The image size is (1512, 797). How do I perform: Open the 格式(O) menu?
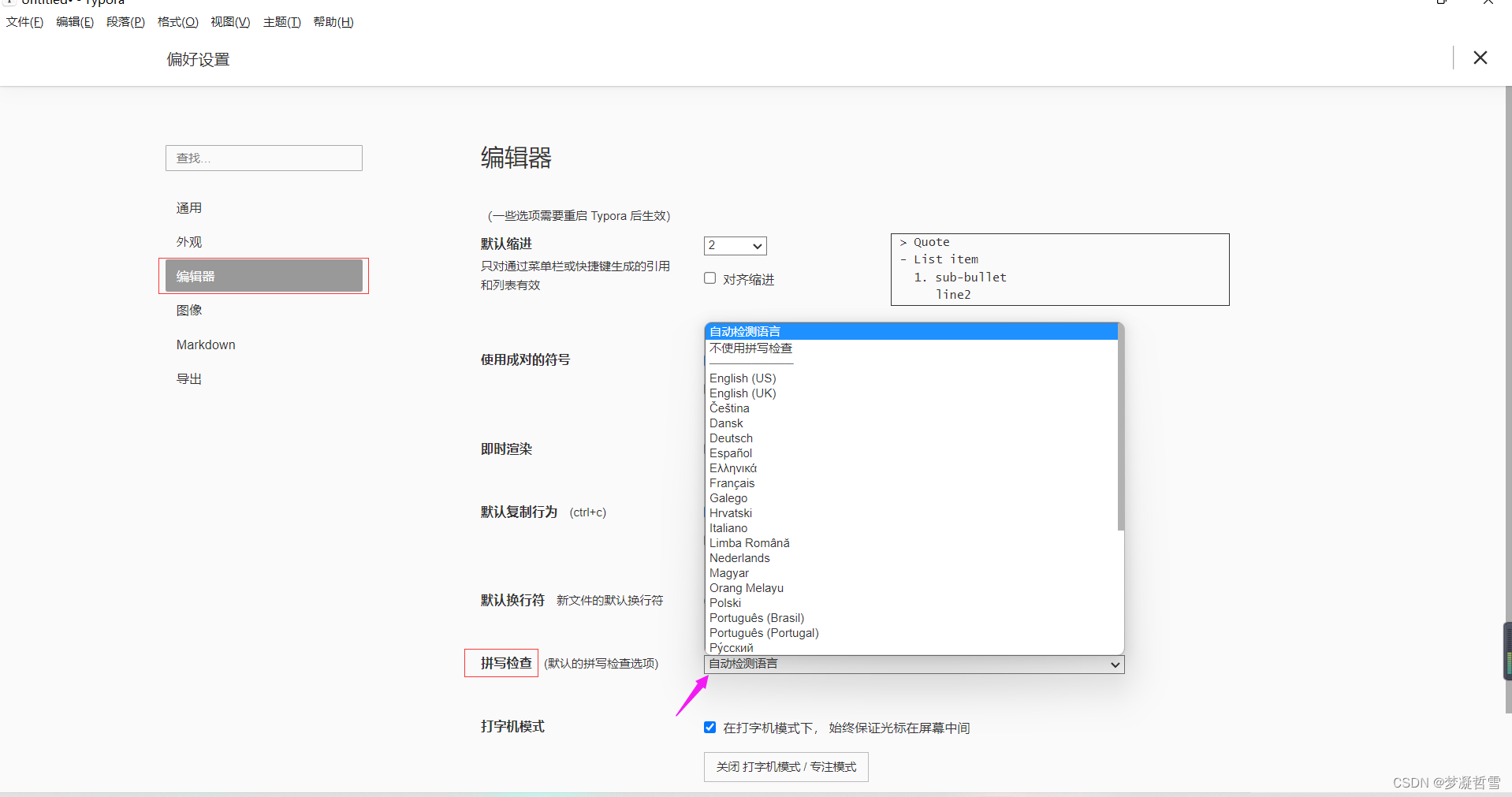pyautogui.click(x=177, y=22)
